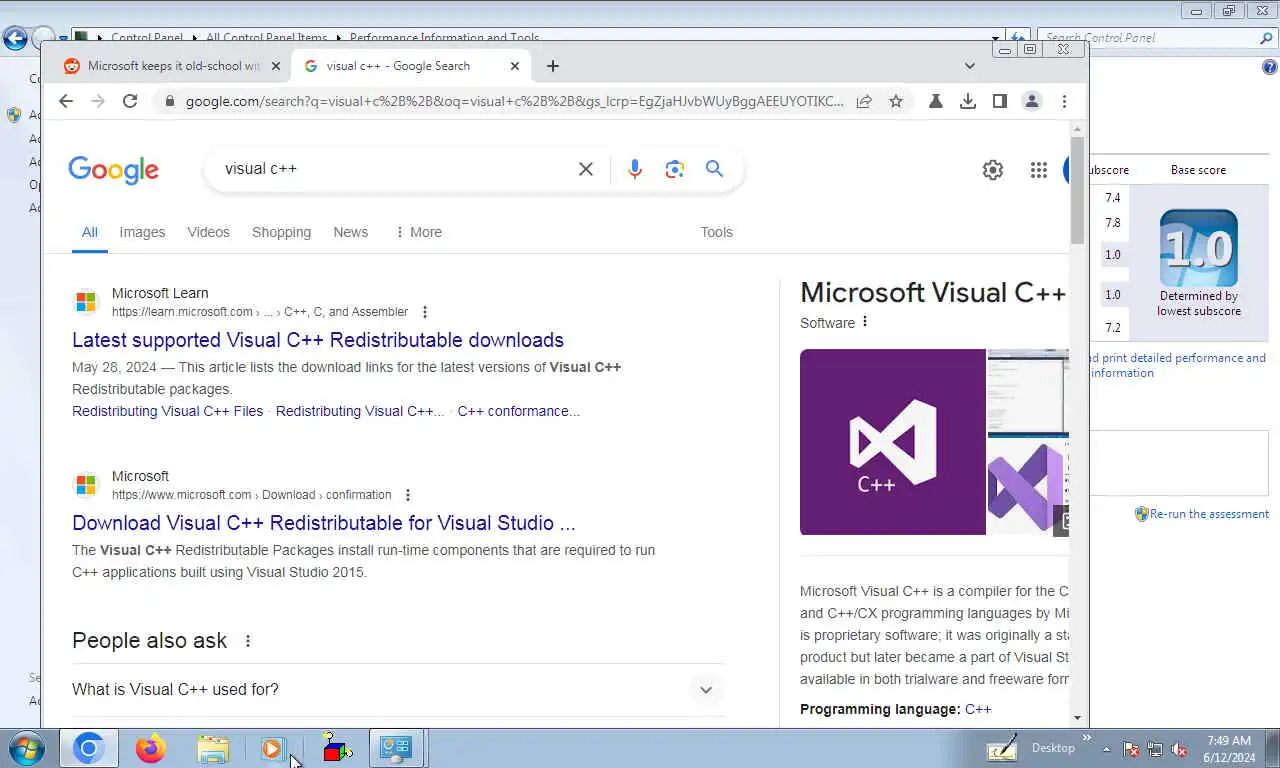
Task: Open Chrome three-dot menu
Action: [x=1064, y=101]
